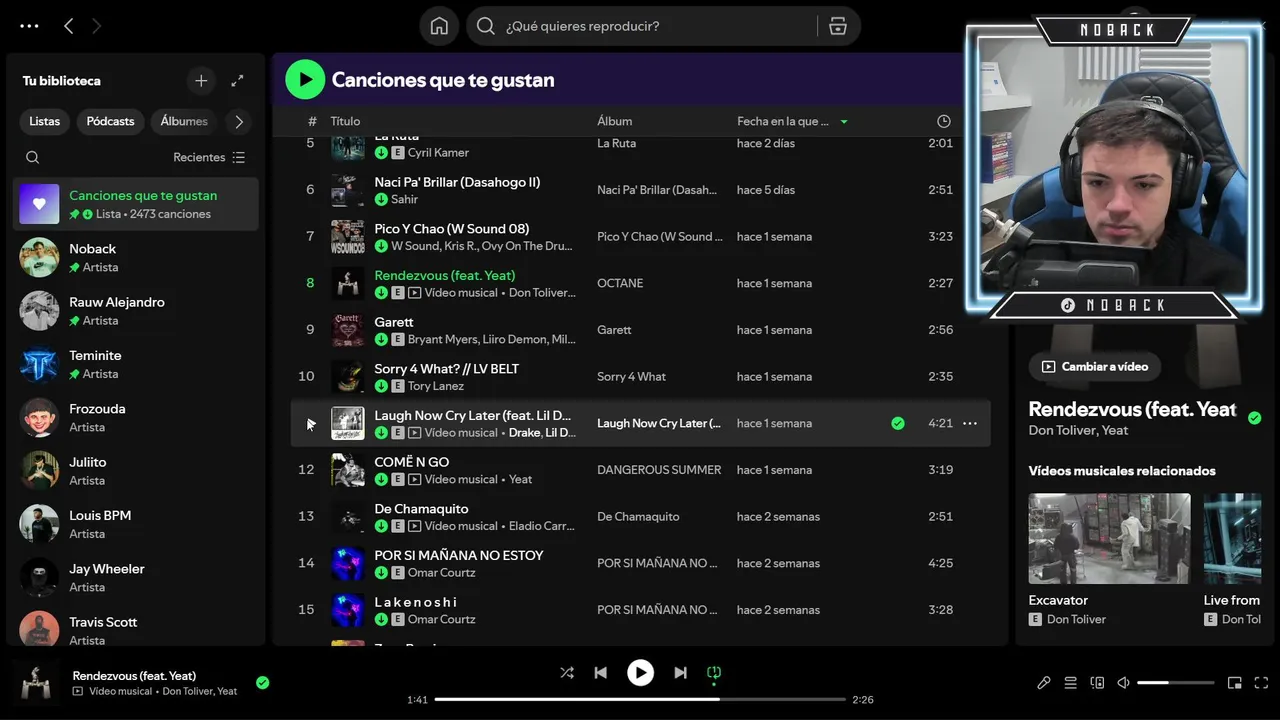Toggle repeat mode
The height and width of the screenshot is (720, 1280).
pyautogui.click(x=714, y=673)
